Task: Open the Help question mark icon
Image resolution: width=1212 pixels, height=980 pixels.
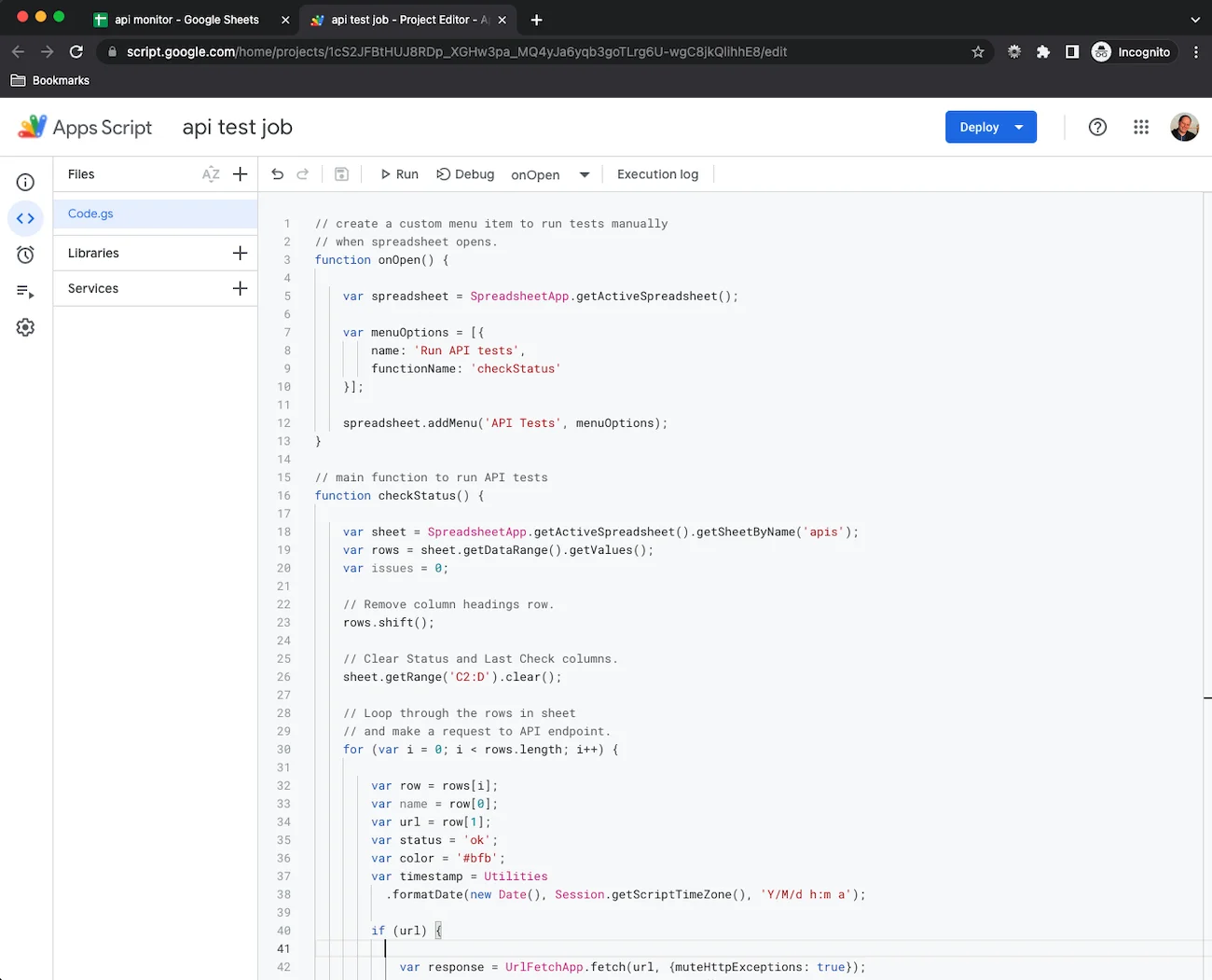Action: pos(1097,127)
